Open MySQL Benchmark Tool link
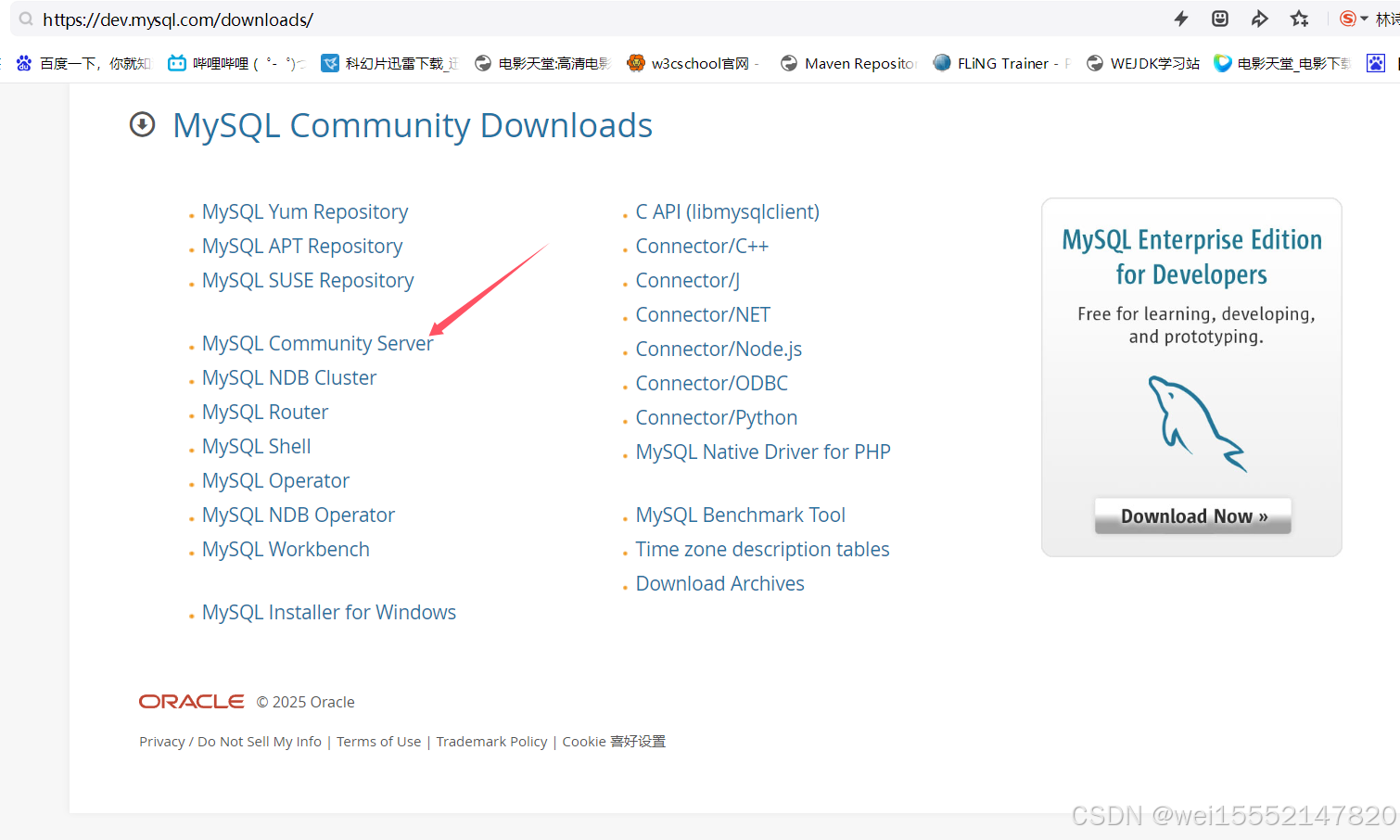The width and height of the screenshot is (1400, 840). 741,515
